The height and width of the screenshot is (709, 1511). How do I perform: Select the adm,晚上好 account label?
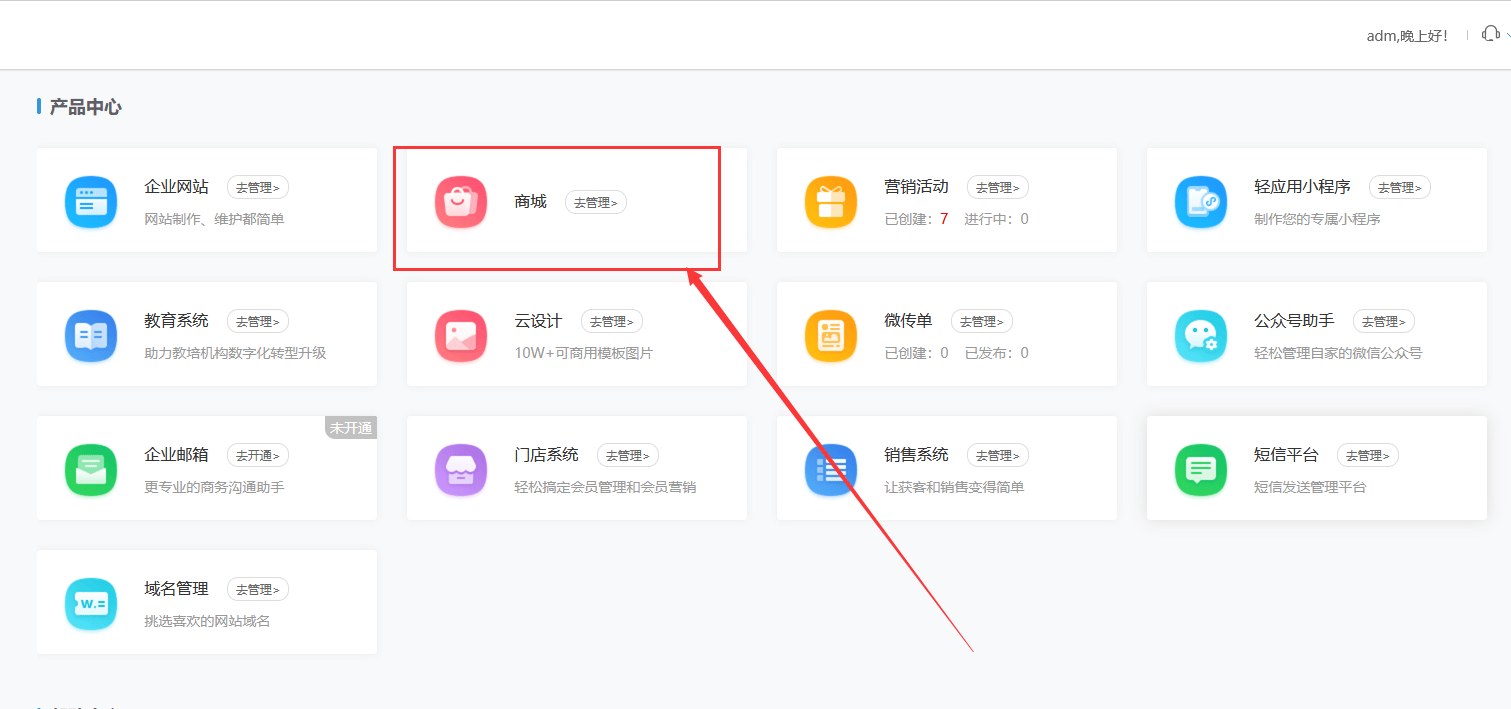pos(1406,34)
